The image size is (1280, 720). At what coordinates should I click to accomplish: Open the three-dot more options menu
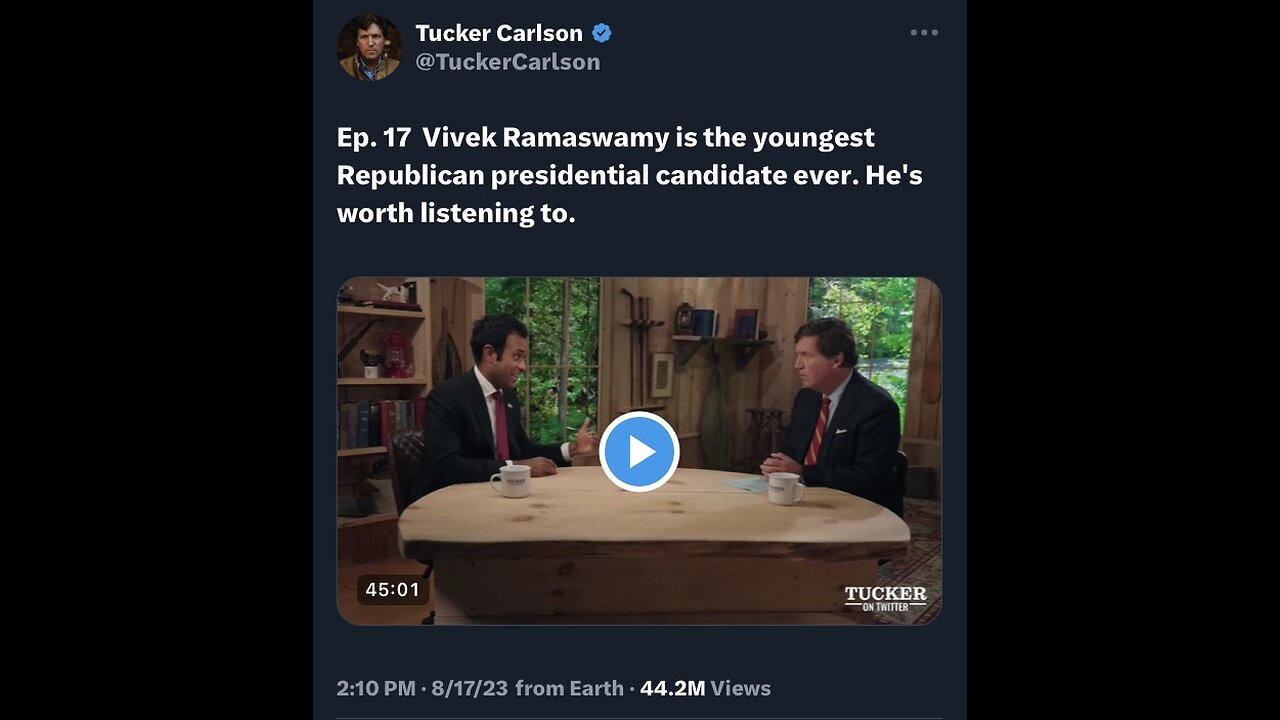[x=924, y=33]
